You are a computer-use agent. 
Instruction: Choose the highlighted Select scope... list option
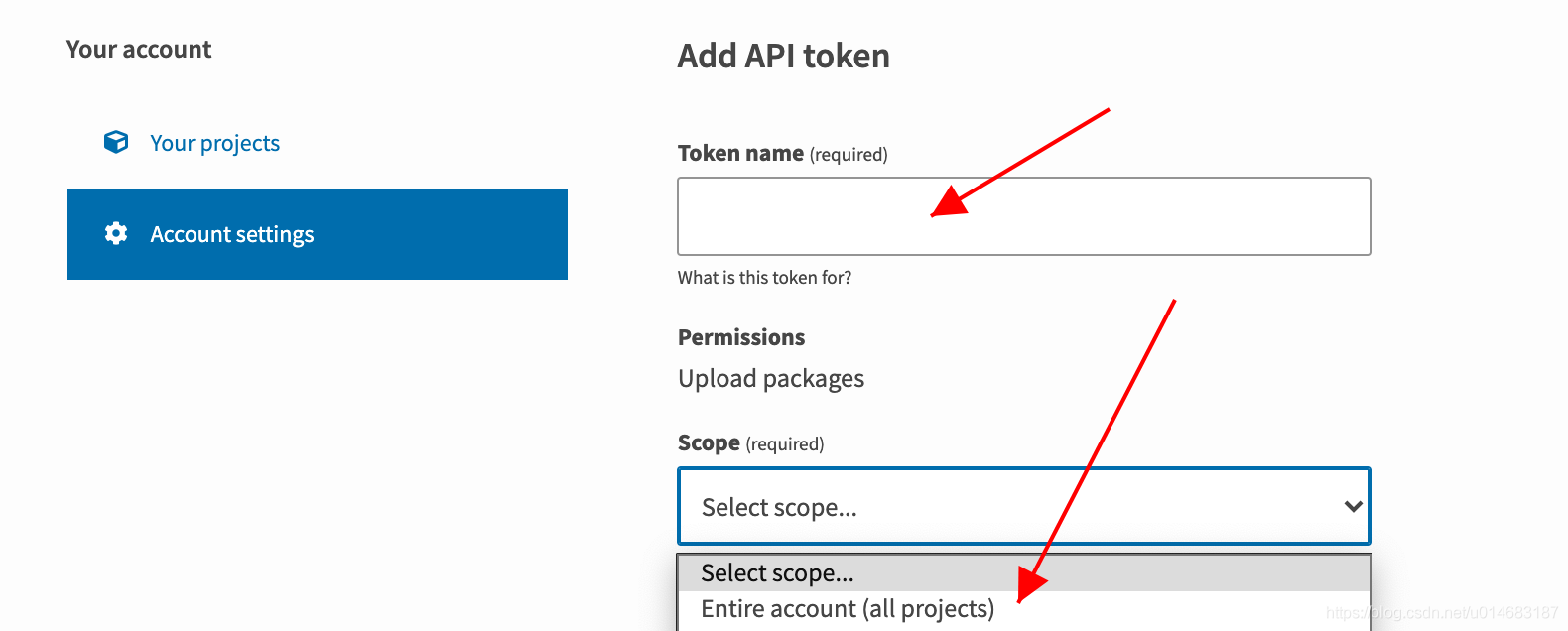click(777, 573)
